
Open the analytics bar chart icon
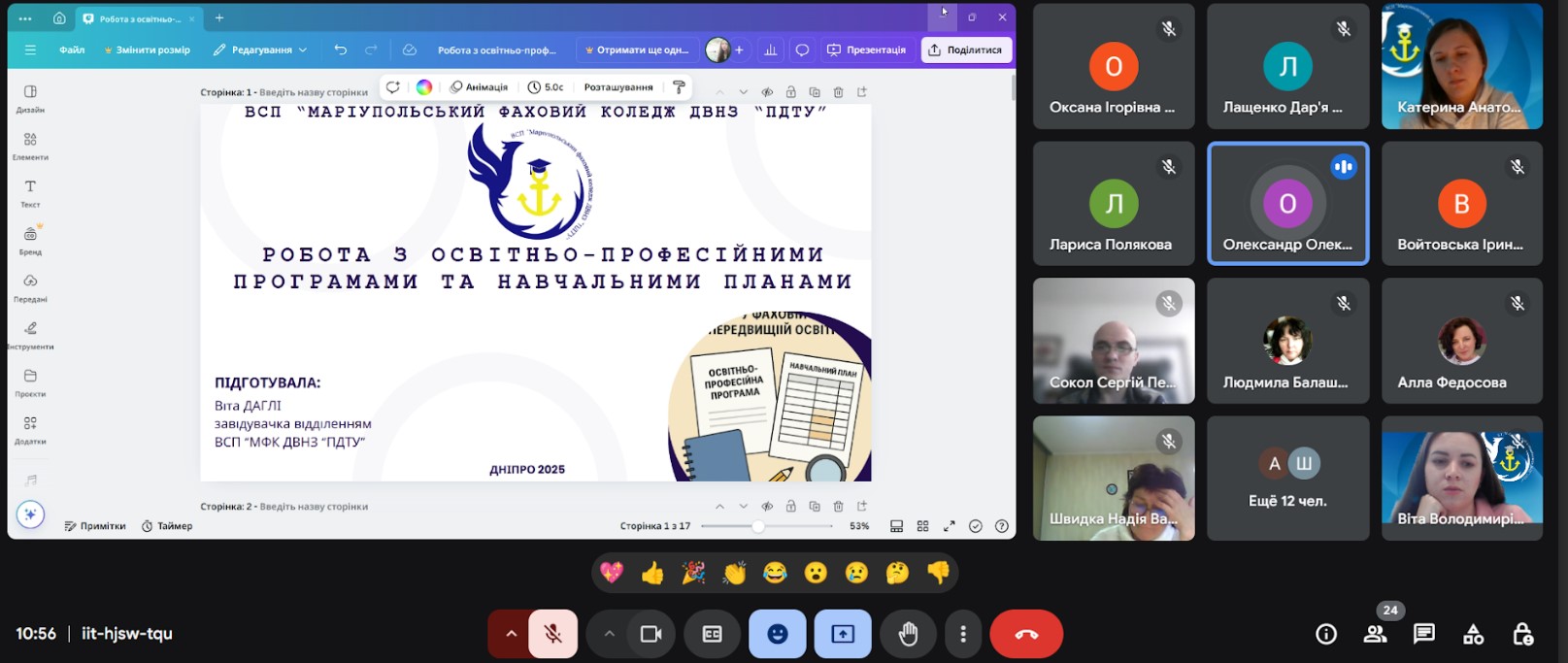(x=771, y=50)
